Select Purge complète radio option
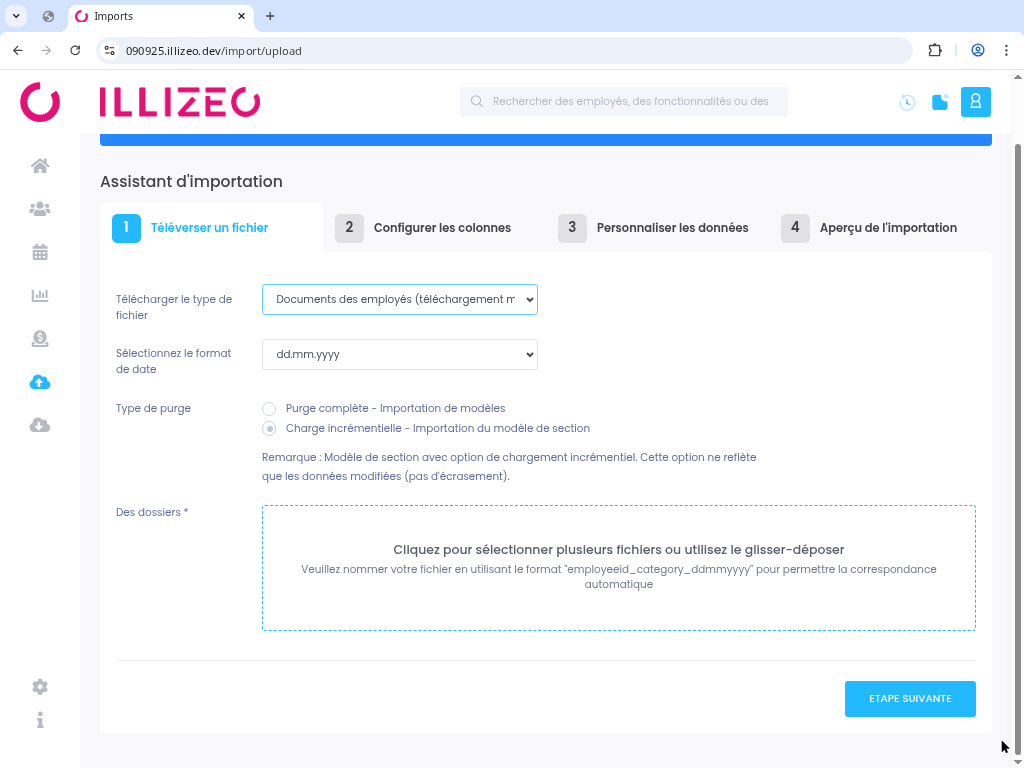This screenshot has height=768, width=1024. [269, 409]
